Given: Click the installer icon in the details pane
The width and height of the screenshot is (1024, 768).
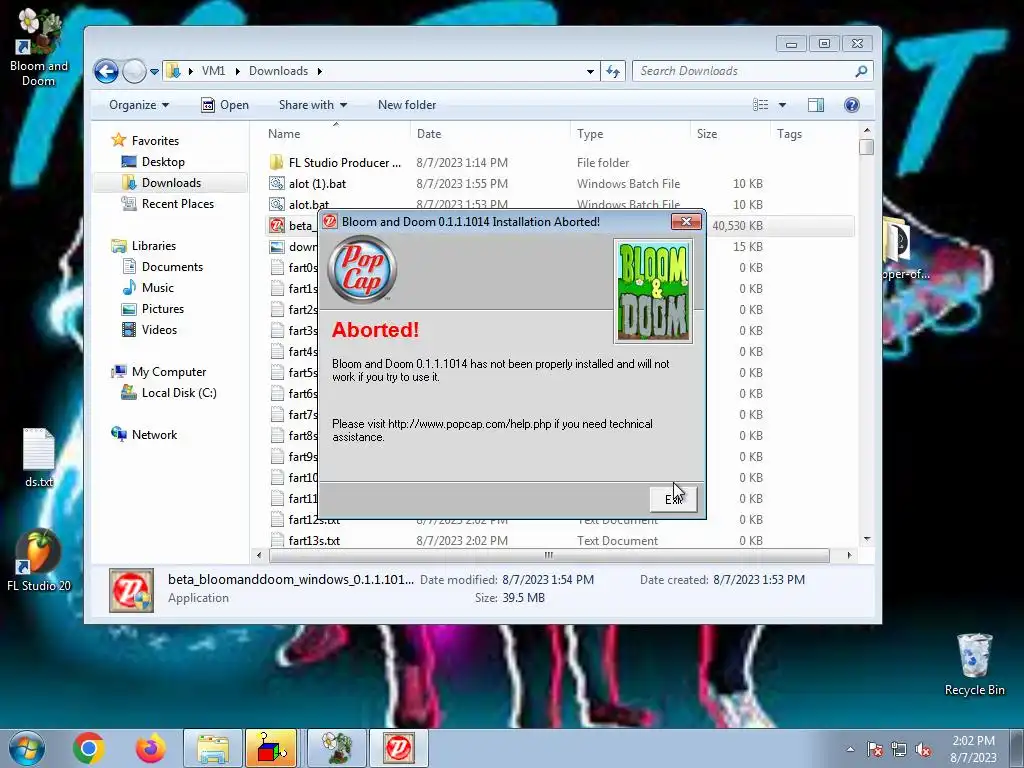Looking at the screenshot, I should (131, 590).
